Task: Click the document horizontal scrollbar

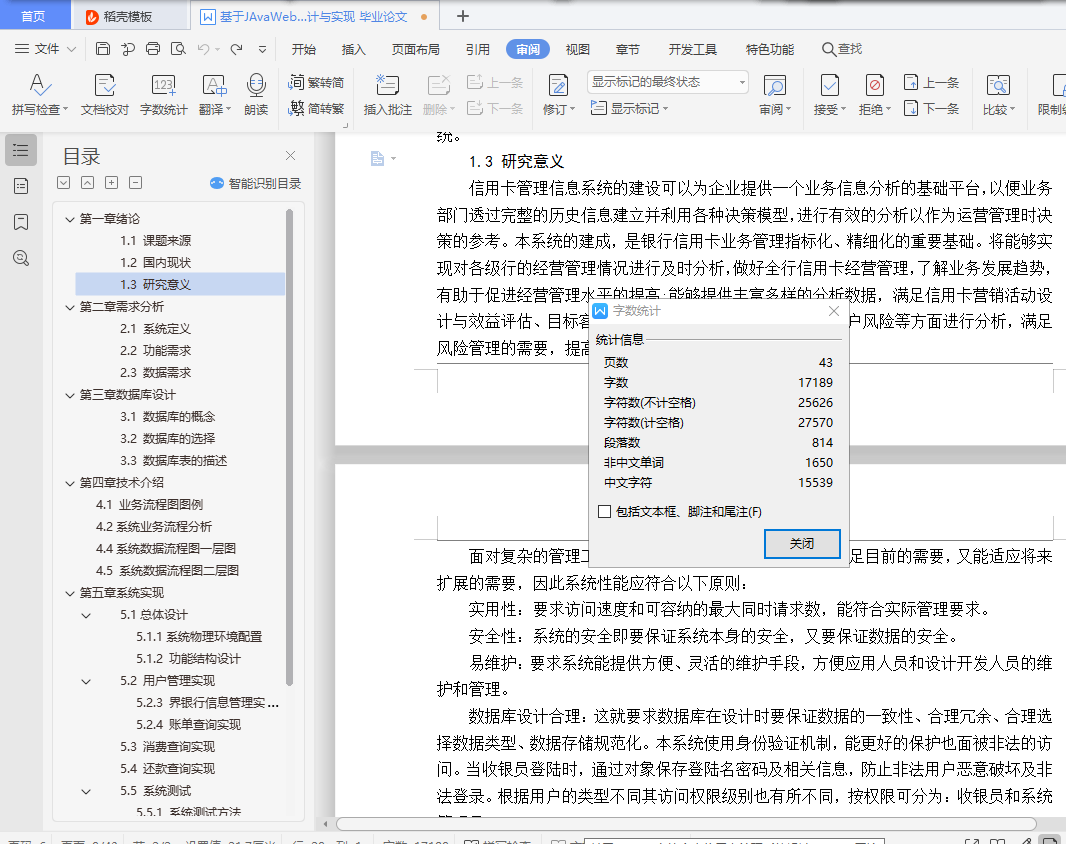Action: coord(685,824)
